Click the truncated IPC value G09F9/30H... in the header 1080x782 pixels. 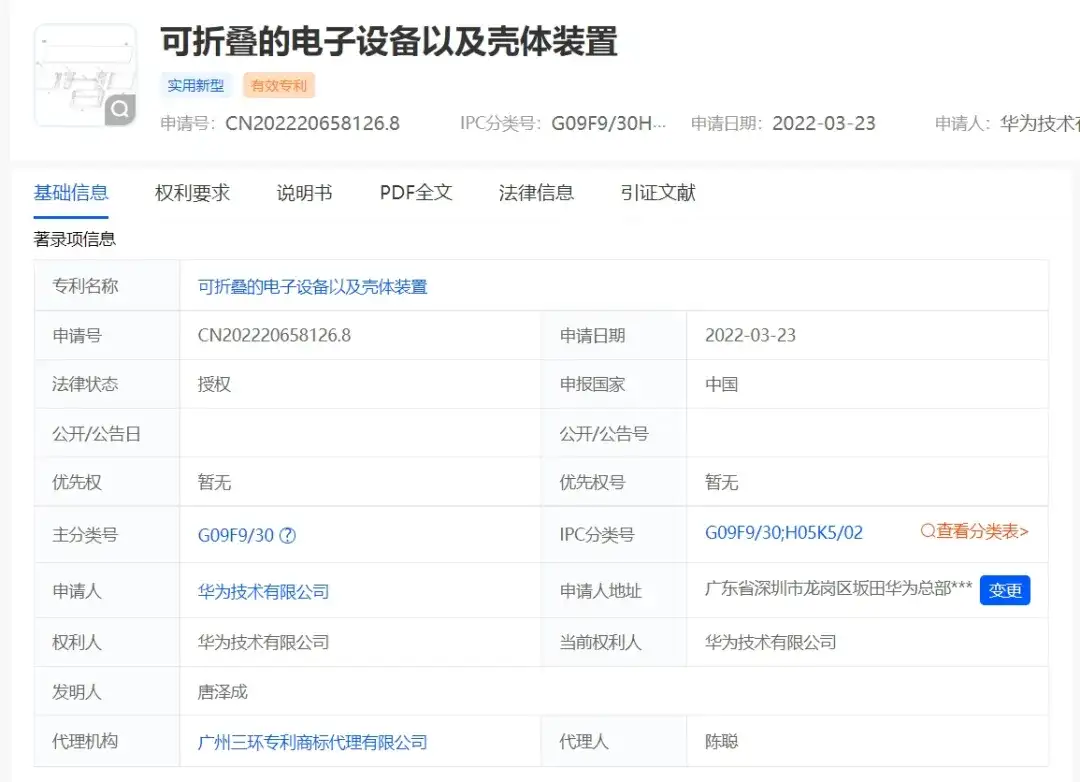pyautogui.click(x=609, y=123)
